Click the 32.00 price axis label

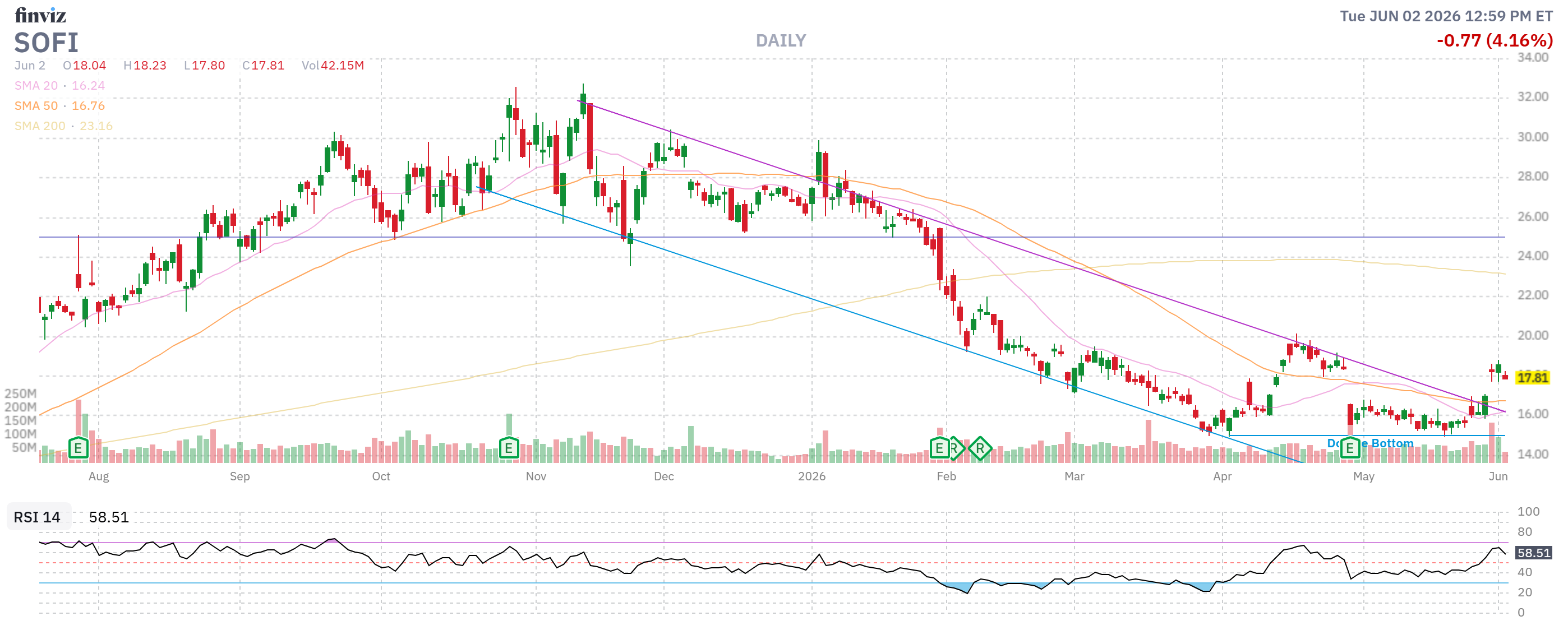pyautogui.click(x=1532, y=97)
